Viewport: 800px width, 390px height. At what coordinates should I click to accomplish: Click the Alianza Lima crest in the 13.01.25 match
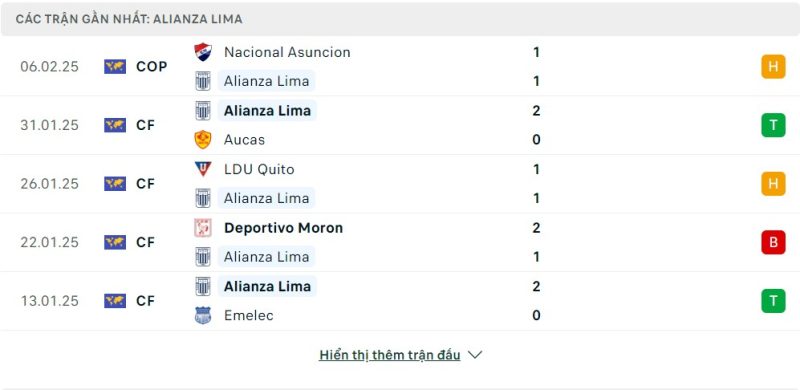[x=203, y=286]
